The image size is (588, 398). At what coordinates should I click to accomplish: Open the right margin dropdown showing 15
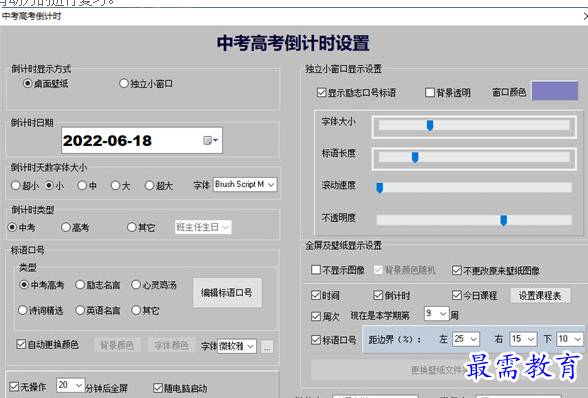point(524,339)
